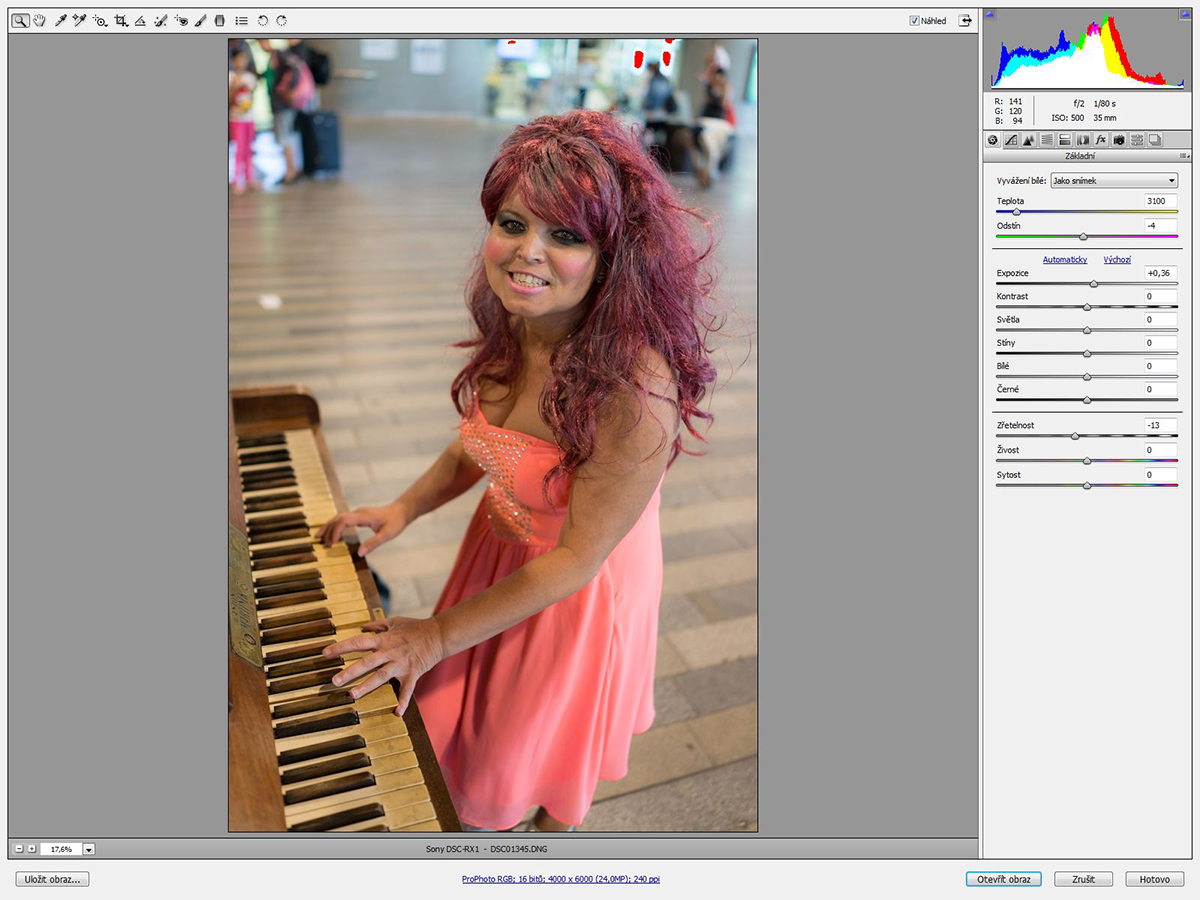The width and height of the screenshot is (1200, 900).
Task: Select the Straighten tool
Action: pos(140,20)
